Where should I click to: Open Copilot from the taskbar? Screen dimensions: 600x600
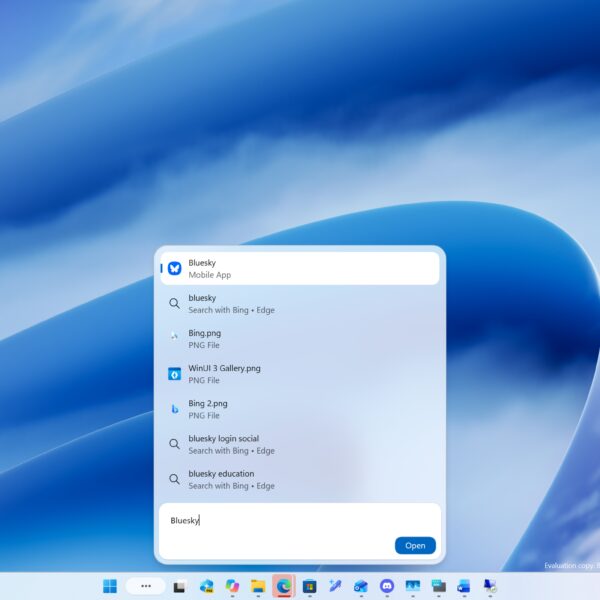click(232, 586)
